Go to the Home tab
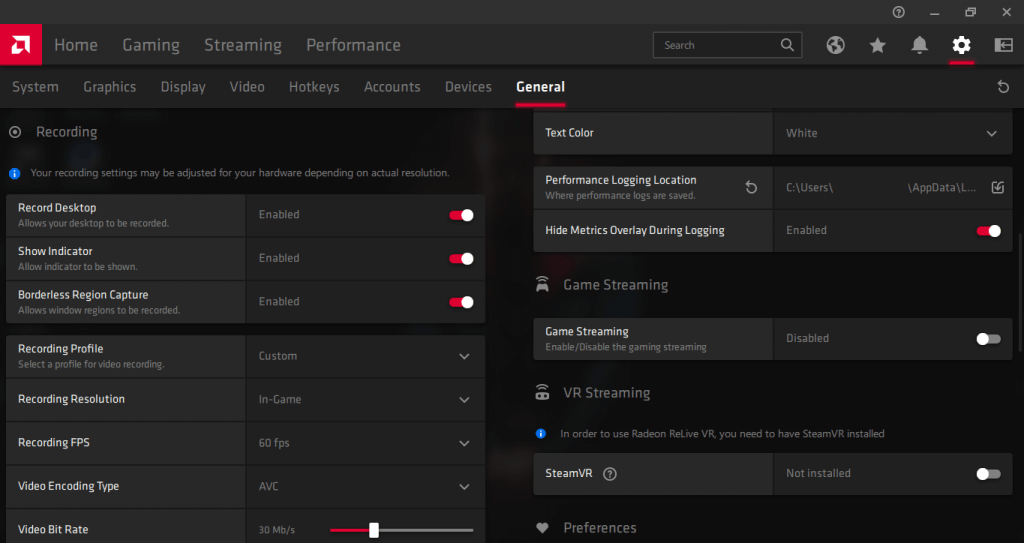 coord(76,45)
